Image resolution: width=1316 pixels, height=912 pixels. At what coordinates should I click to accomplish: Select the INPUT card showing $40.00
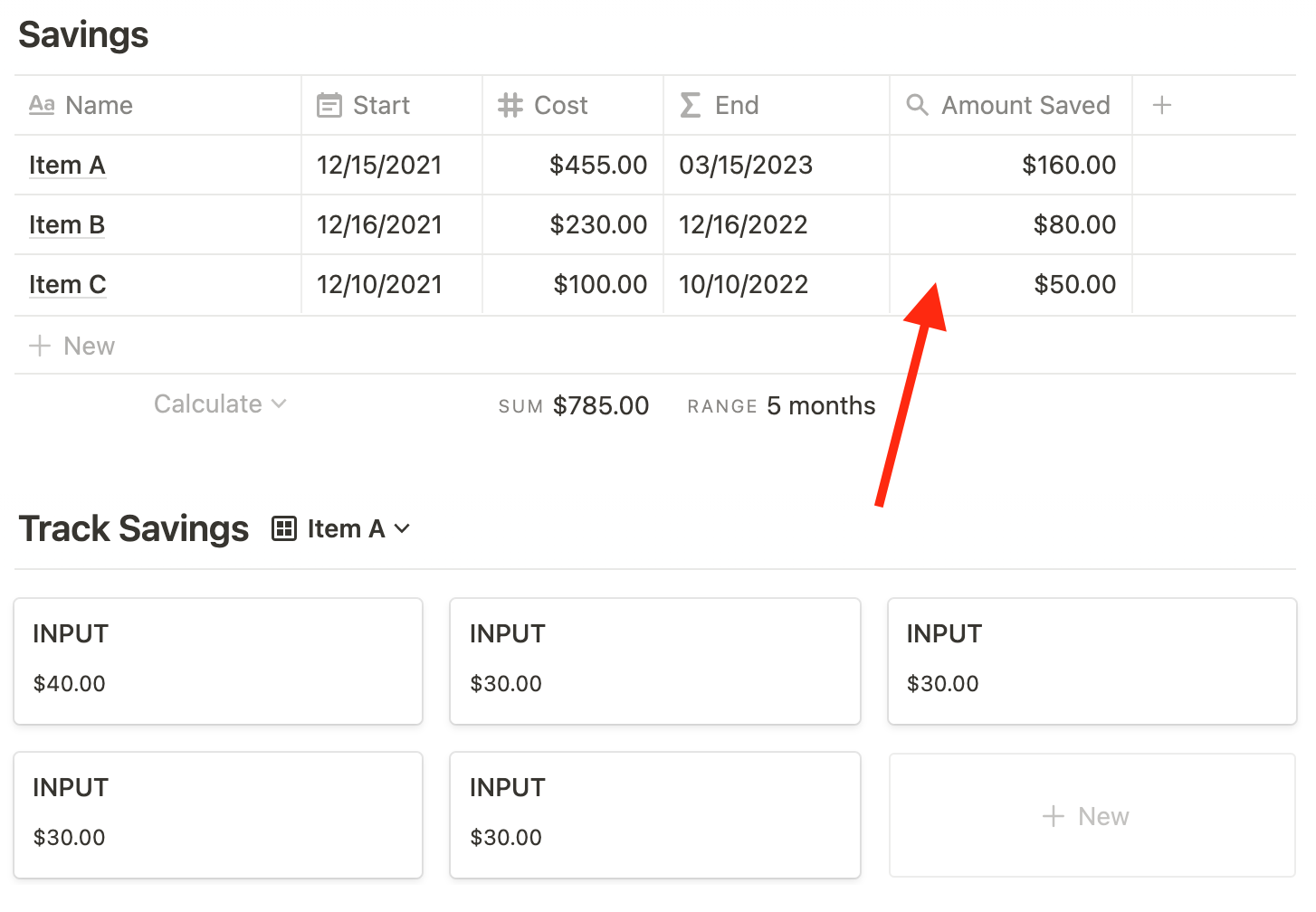pyautogui.click(x=217, y=660)
